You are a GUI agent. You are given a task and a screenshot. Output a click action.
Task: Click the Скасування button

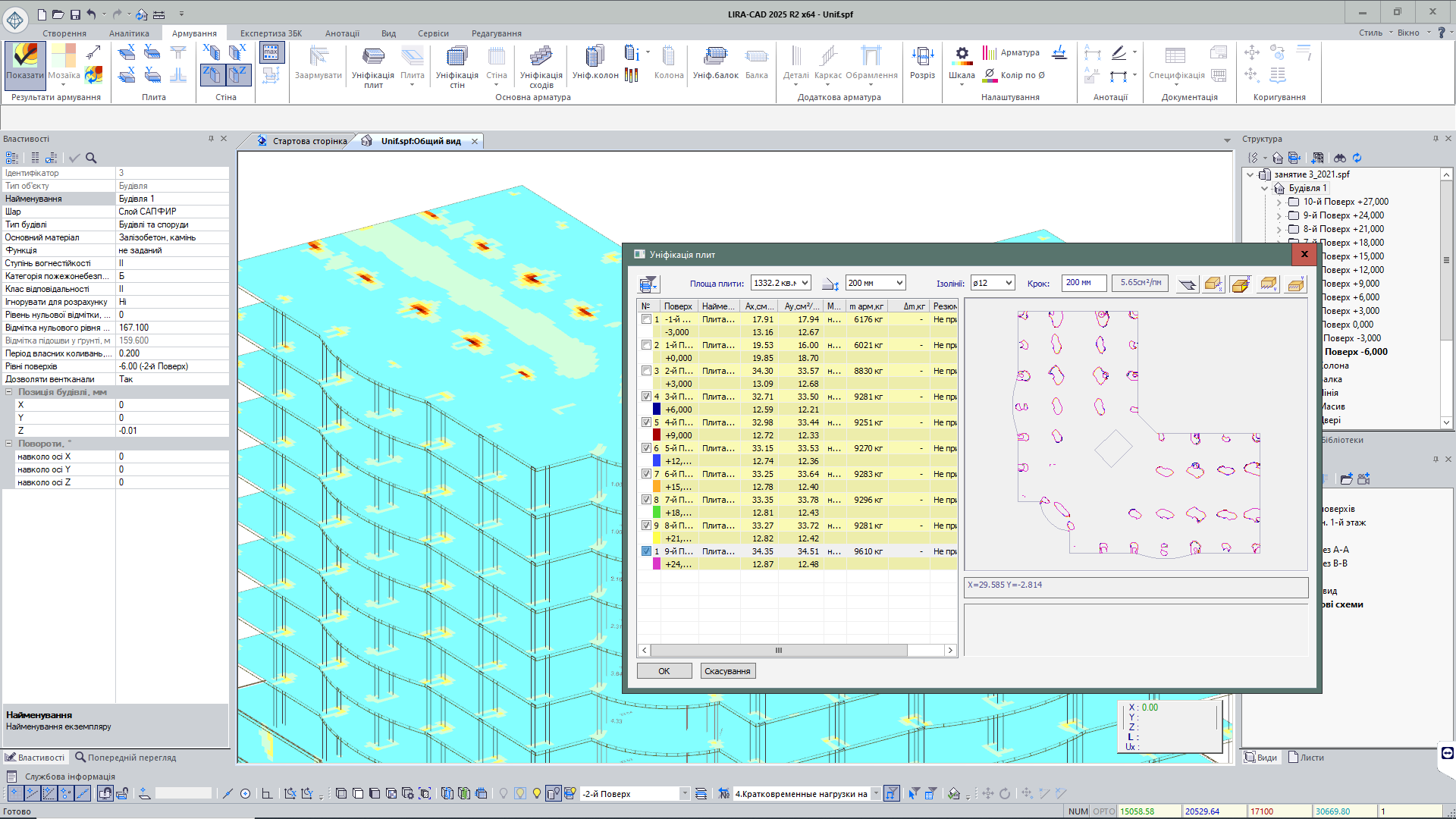point(727,671)
